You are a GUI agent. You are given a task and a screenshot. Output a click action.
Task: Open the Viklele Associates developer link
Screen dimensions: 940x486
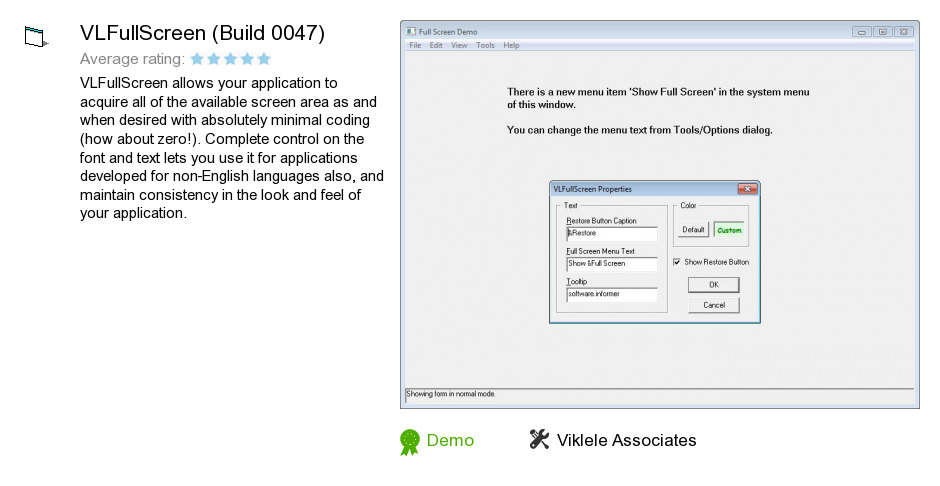pos(626,440)
